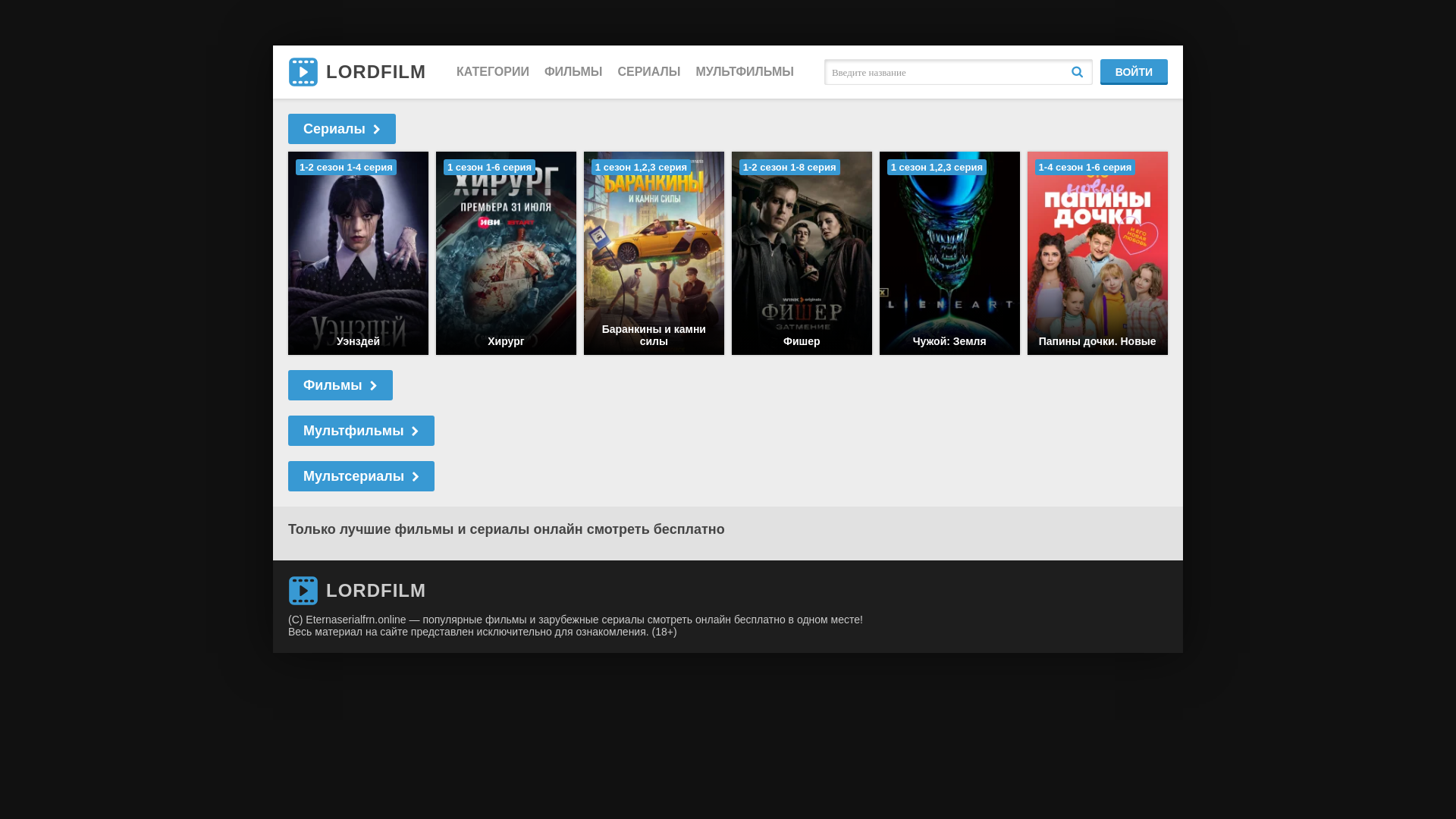Open the Хирург series poster

506,253
